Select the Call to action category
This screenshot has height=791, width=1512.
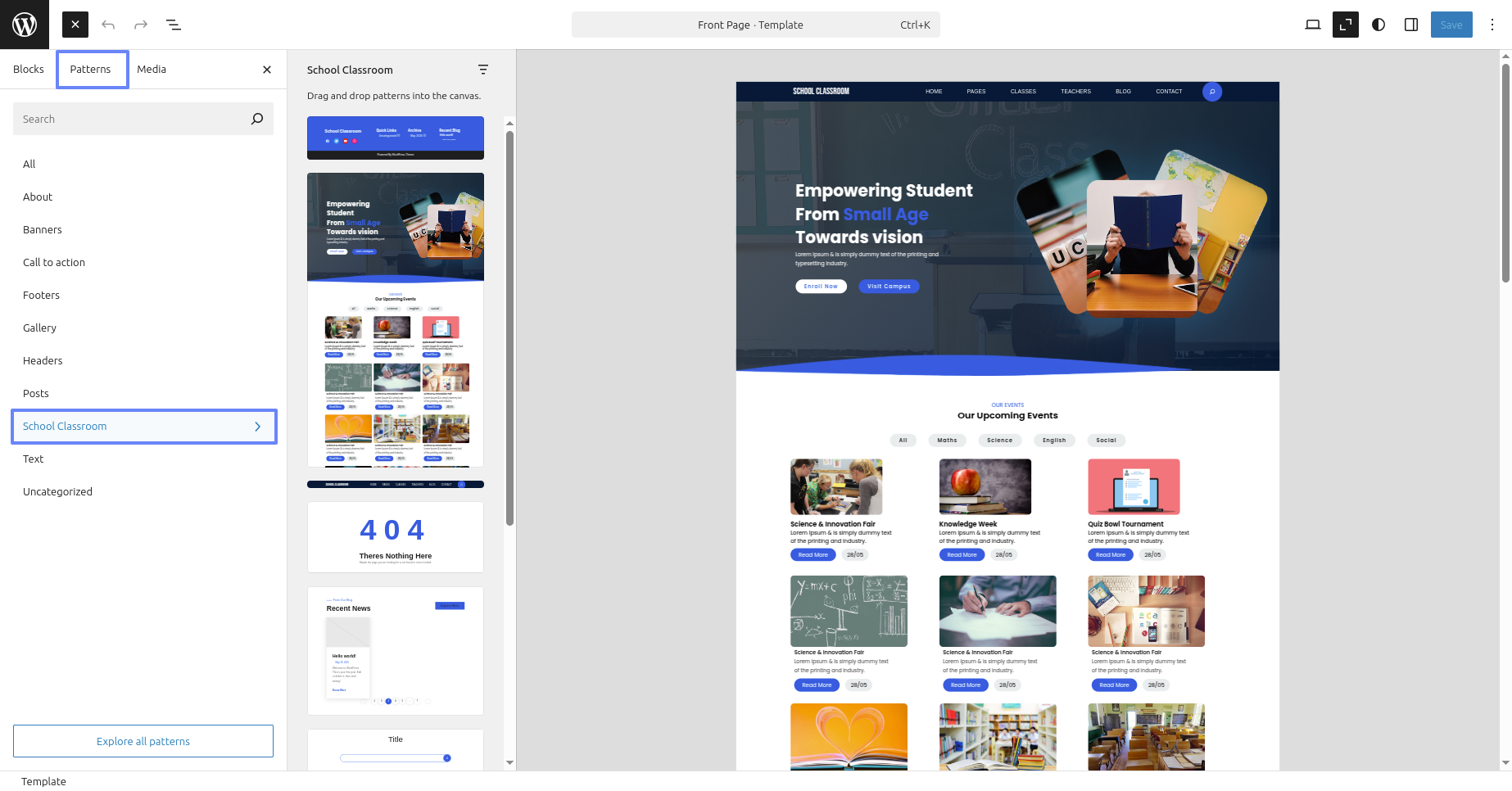click(x=143, y=262)
